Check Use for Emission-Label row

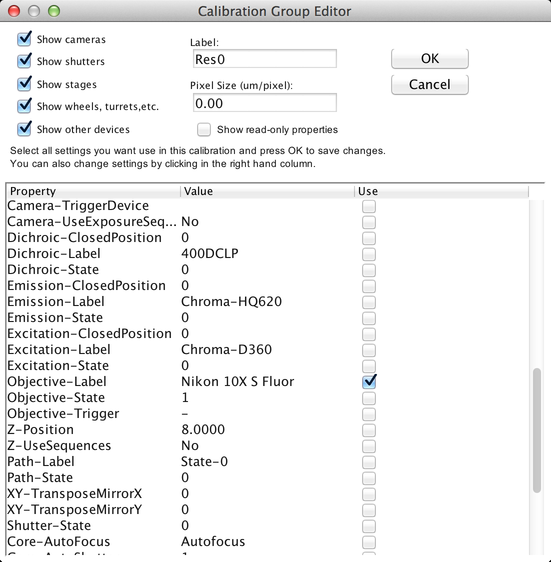pos(369,302)
